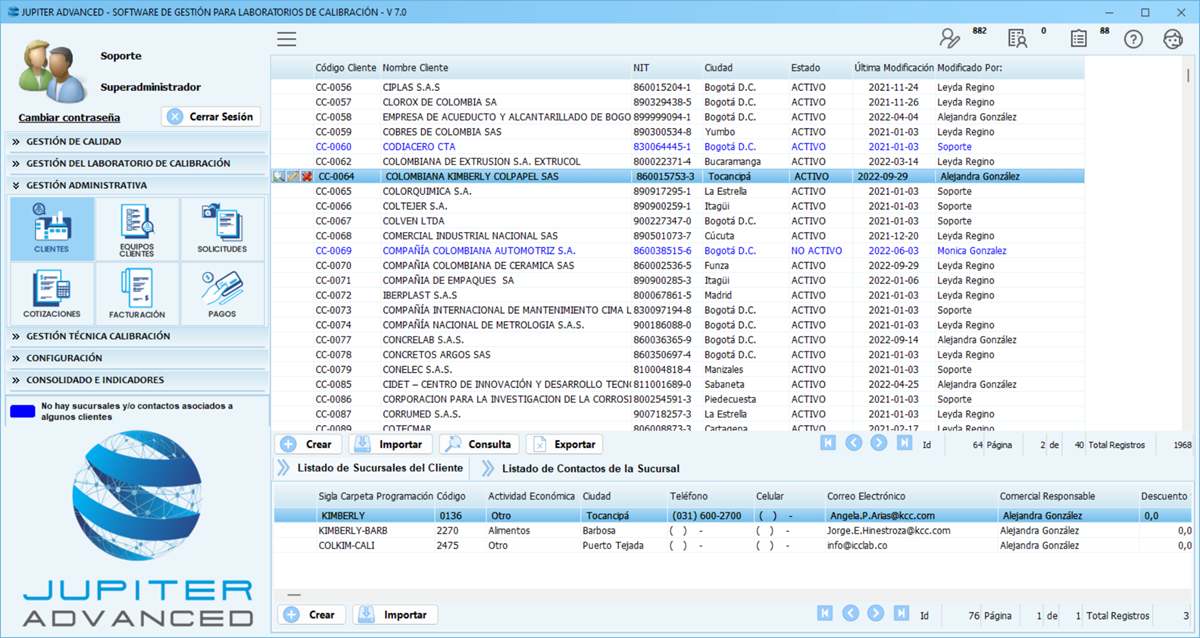This screenshot has height=638, width=1200.
Task: Expand Gestión Técnica Calibración section
Action: click(x=98, y=337)
